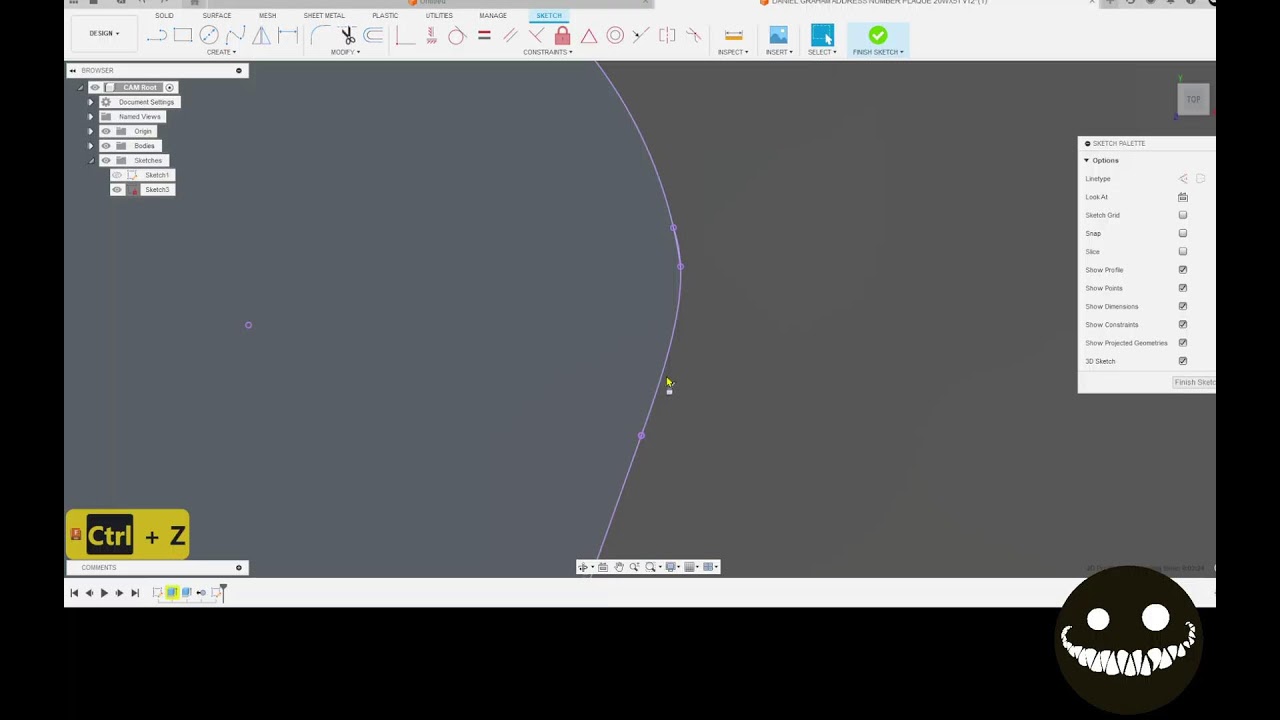Toggle Slice checkbox
Screen dimensions: 1280x720
[1183, 251]
